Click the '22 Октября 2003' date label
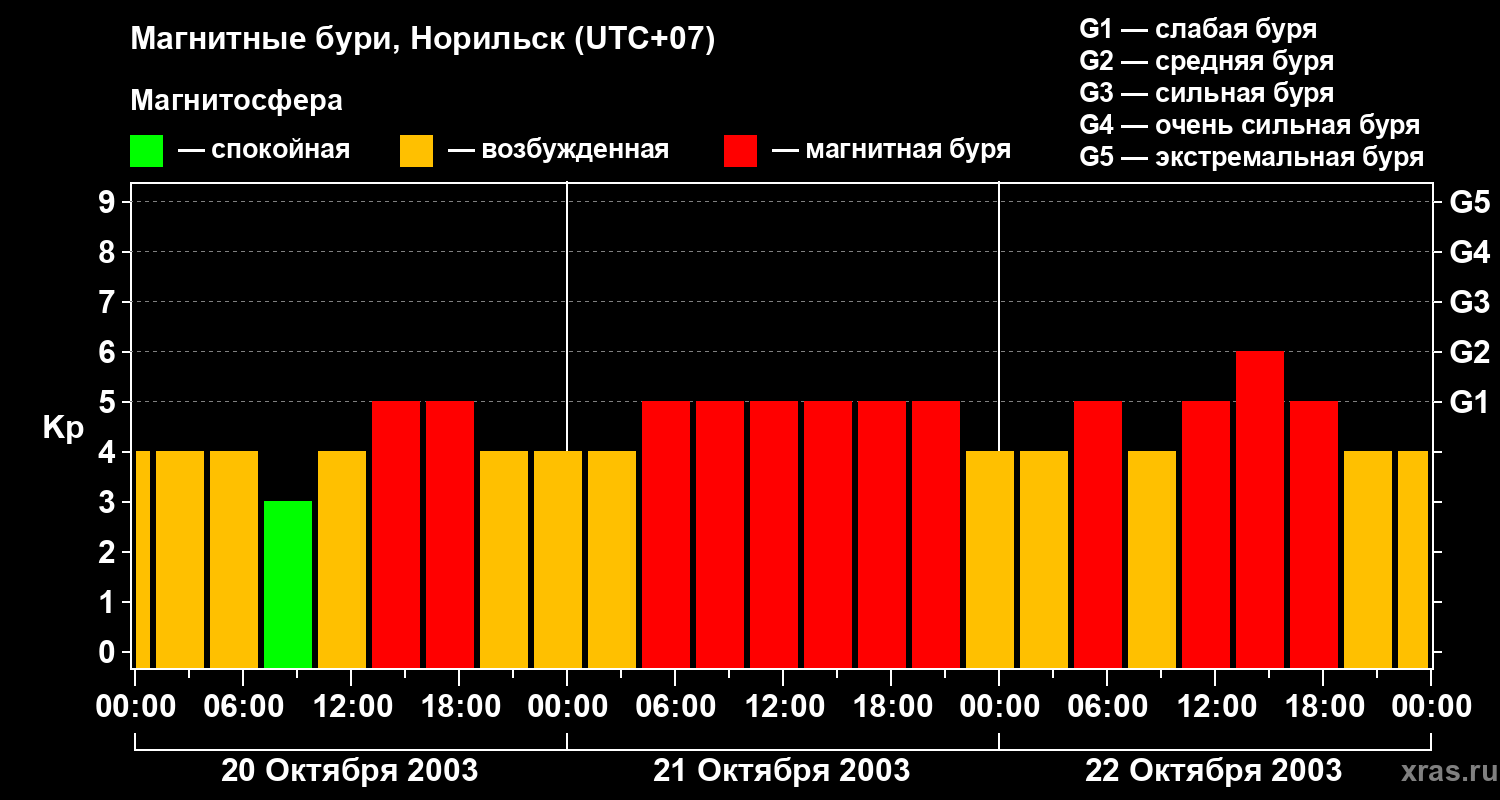This screenshot has height=800, width=1500. click(1214, 770)
